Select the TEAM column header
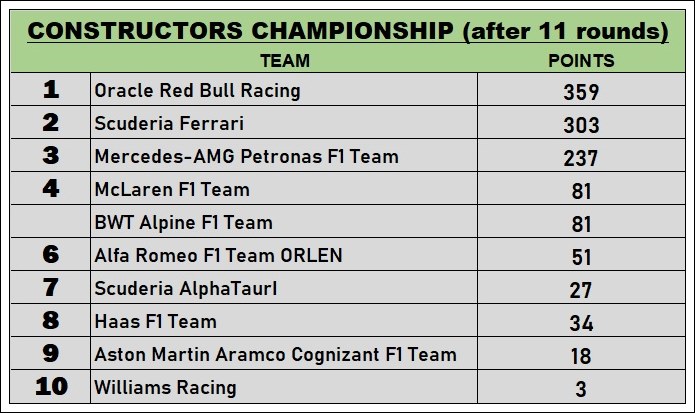This screenshot has height=413, width=695. point(284,60)
